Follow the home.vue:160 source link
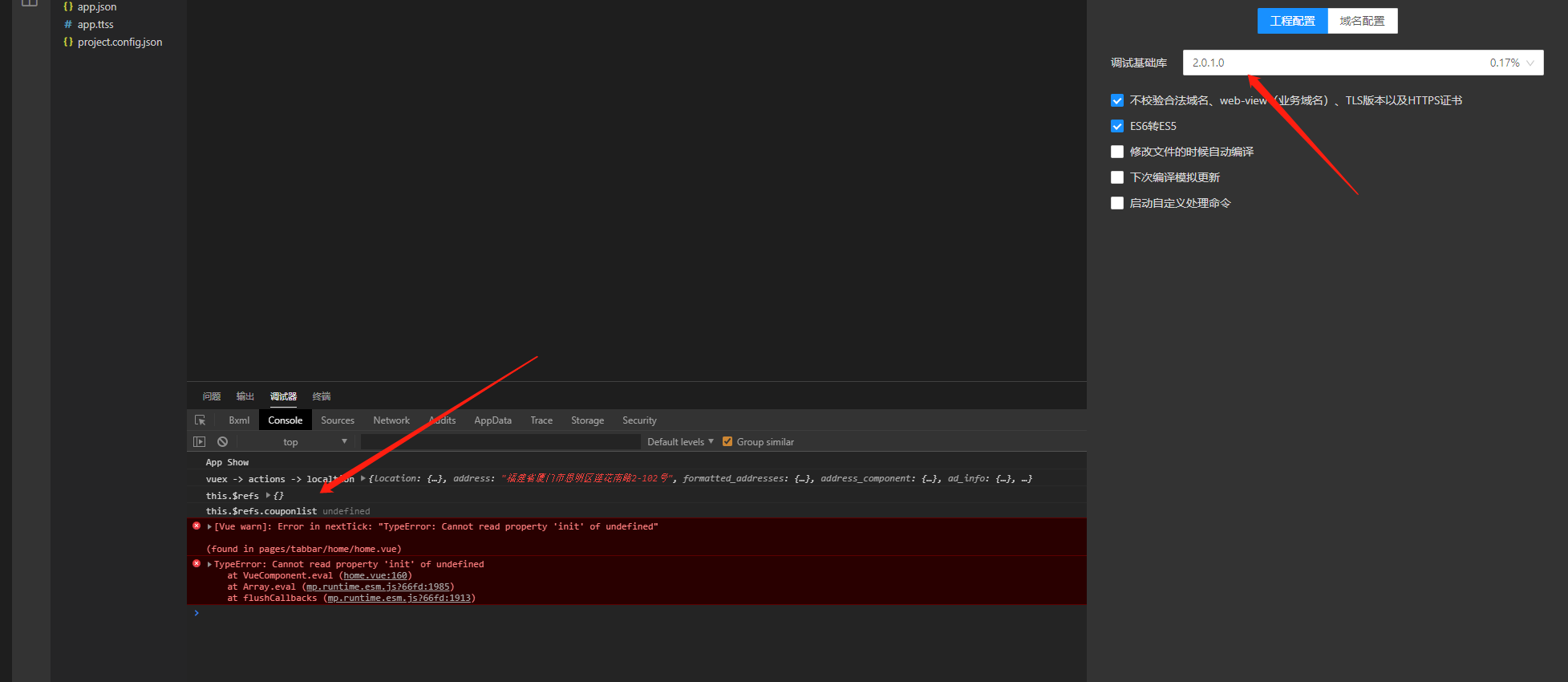Screen dimensions: 1568x682 375,576
